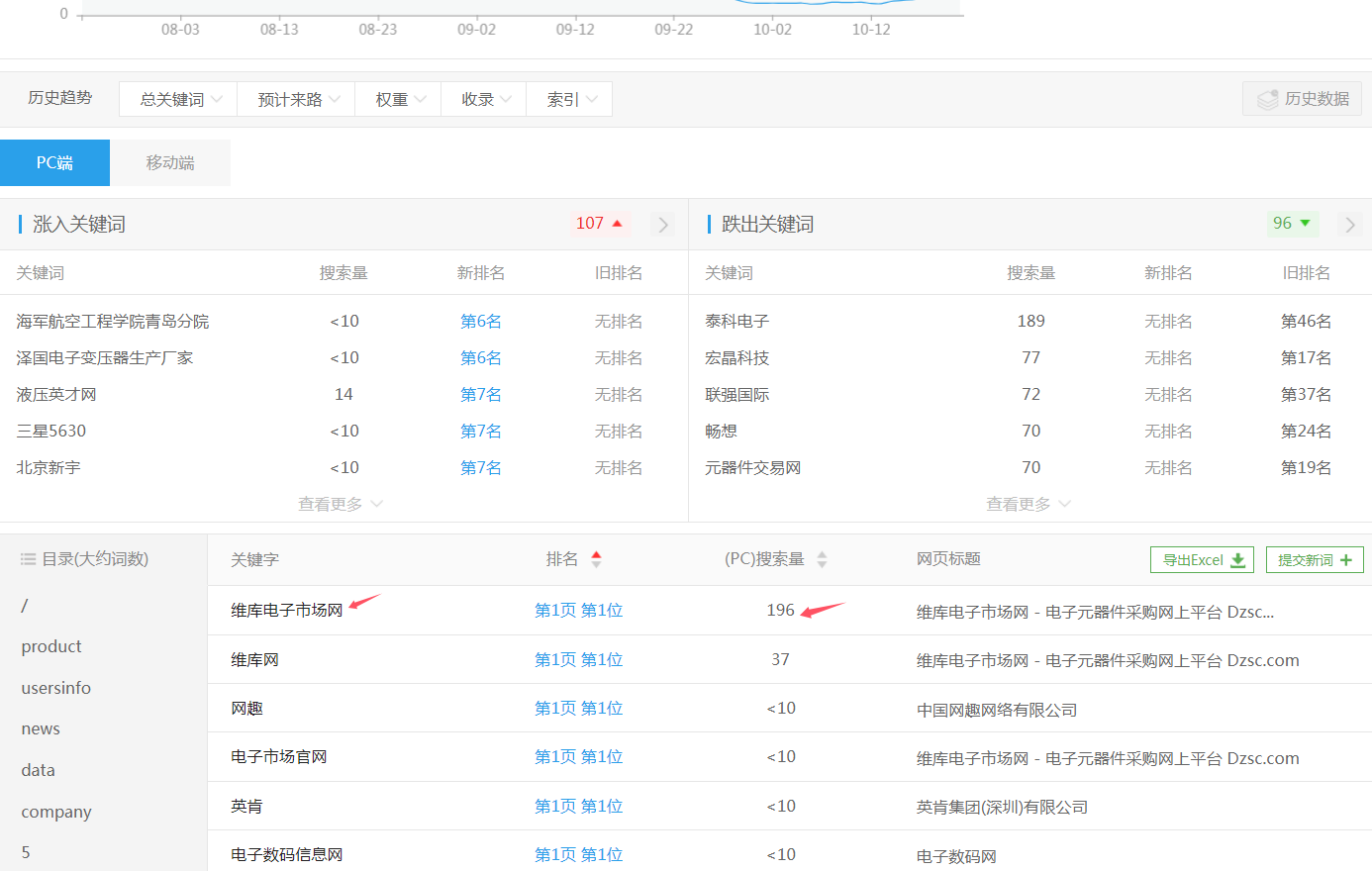1372x871 pixels.
Task: Click the 目录(大约词数) list icon
Action: [29, 559]
